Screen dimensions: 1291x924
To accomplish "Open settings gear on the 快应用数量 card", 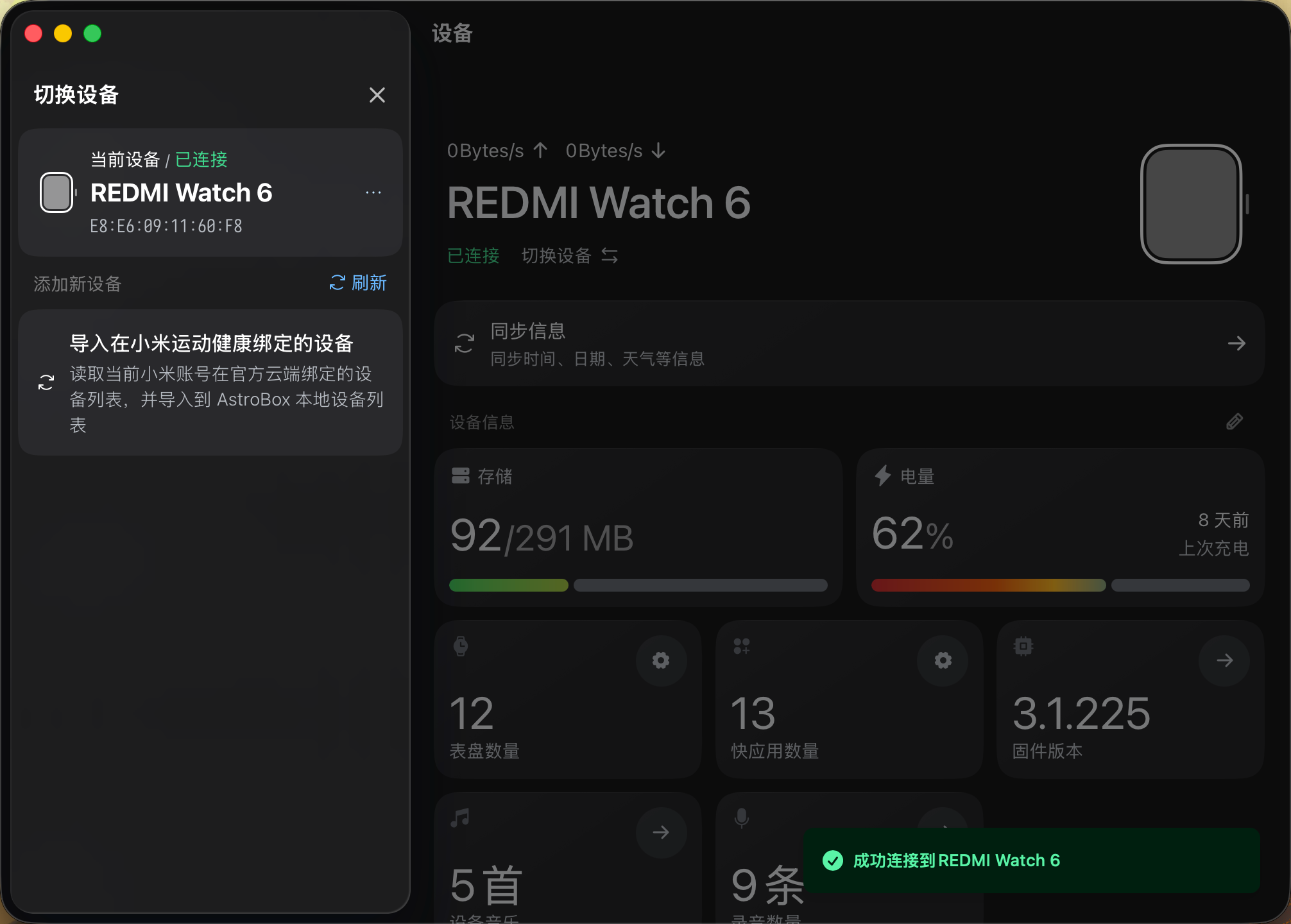I will pos(943,660).
